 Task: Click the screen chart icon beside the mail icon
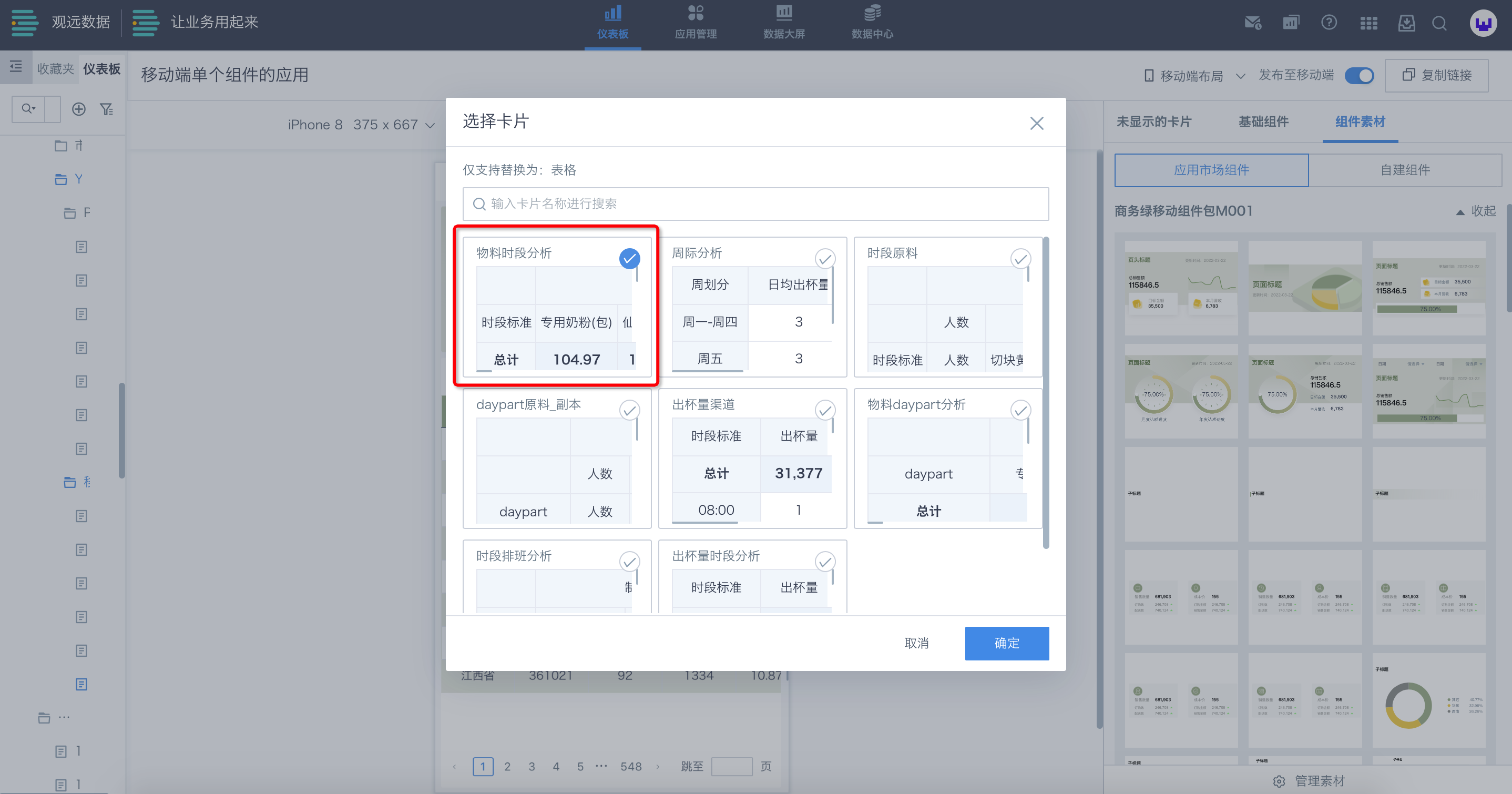click(1291, 22)
